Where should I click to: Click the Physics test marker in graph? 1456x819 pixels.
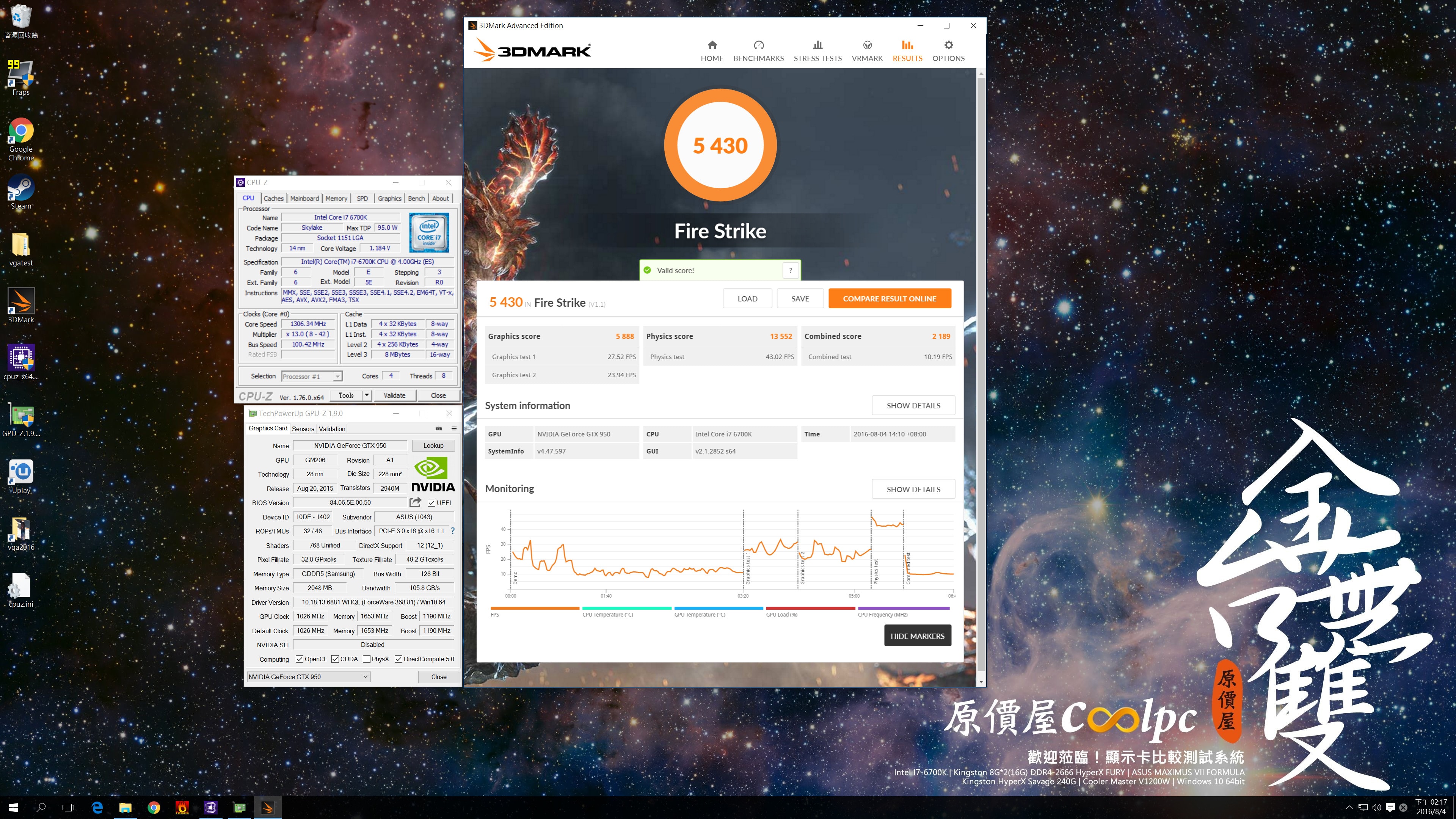click(875, 572)
